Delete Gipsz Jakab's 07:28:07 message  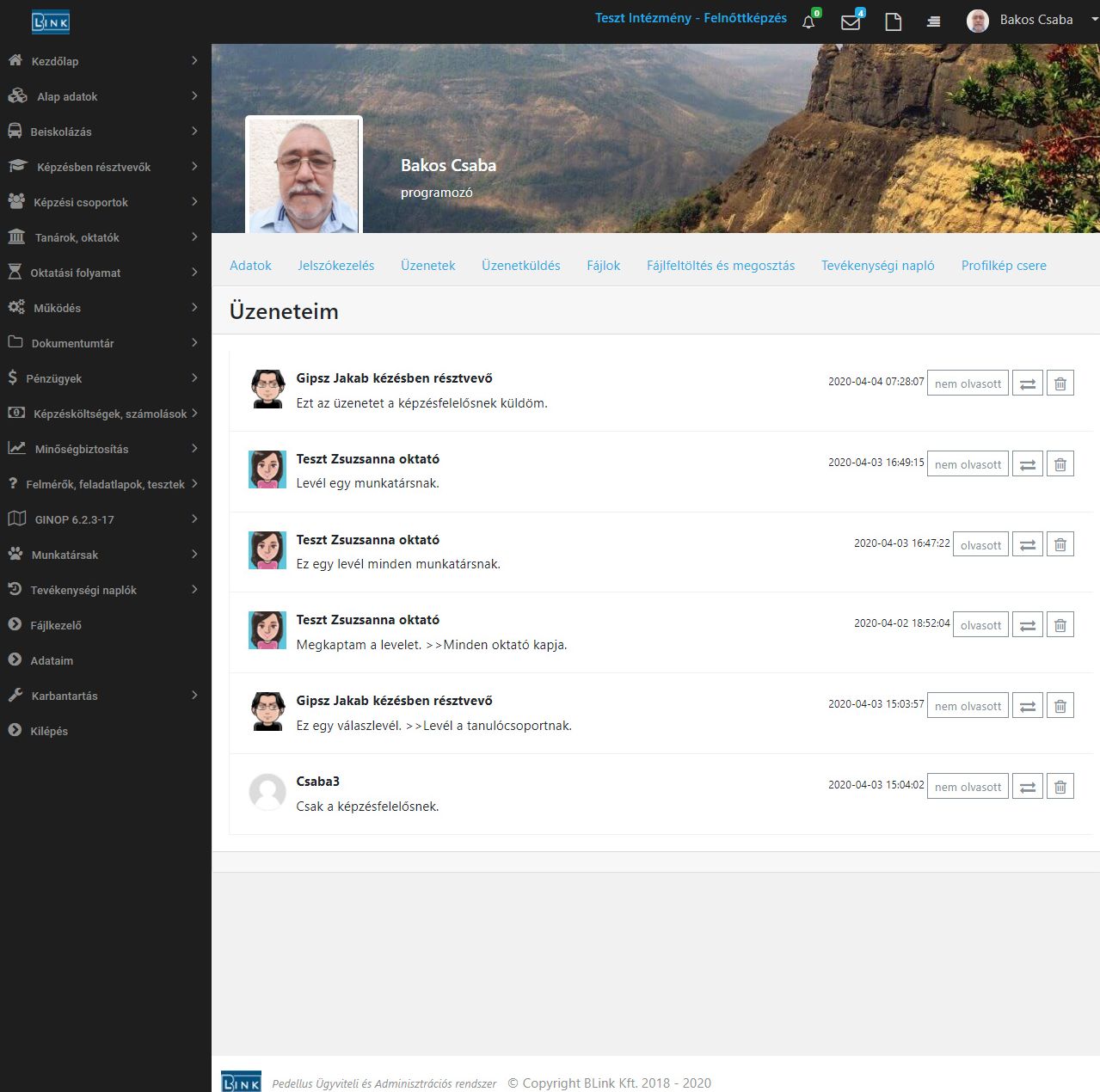[1060, 383]
